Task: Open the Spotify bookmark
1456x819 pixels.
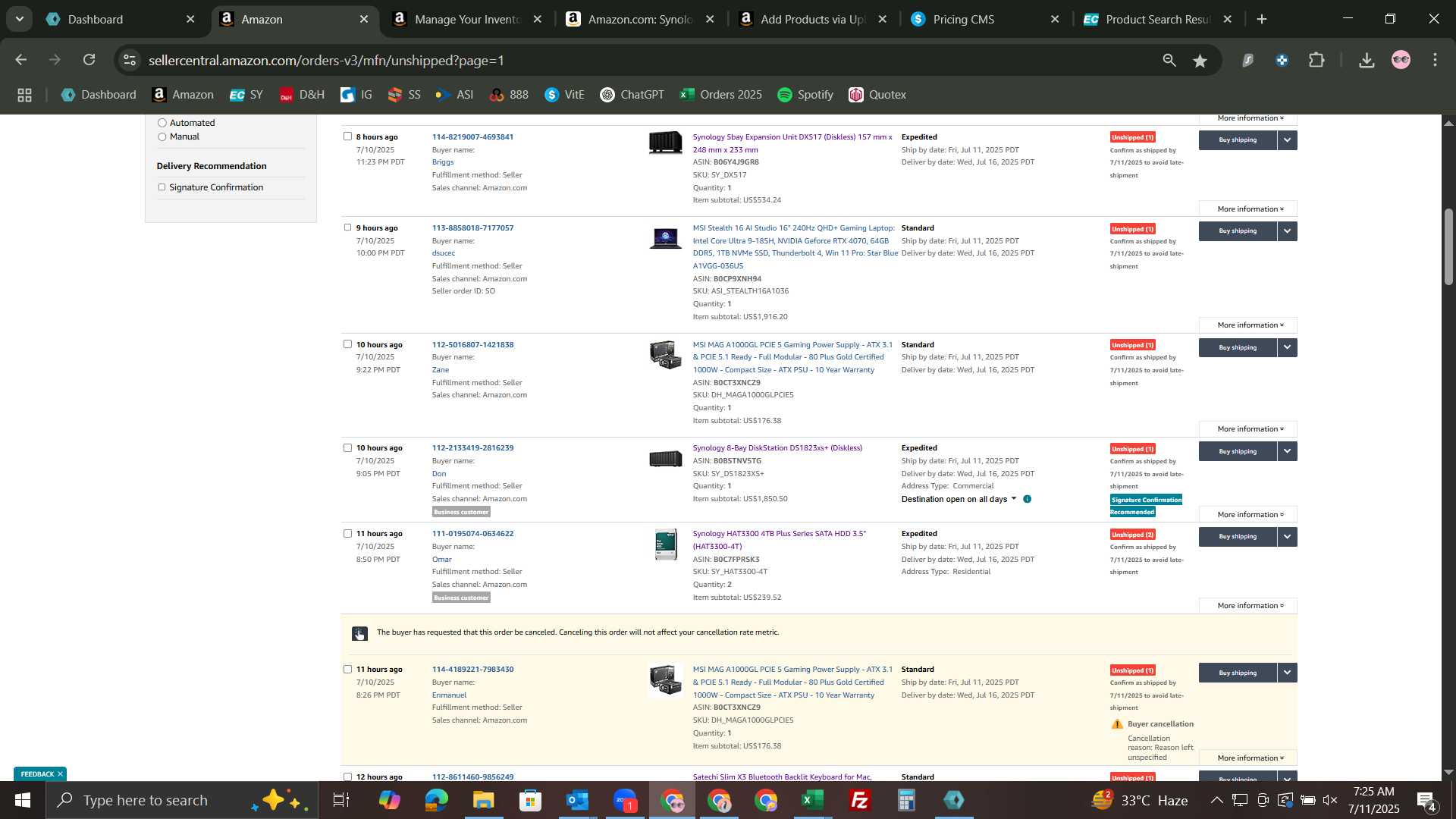Action: pos(805,95)
